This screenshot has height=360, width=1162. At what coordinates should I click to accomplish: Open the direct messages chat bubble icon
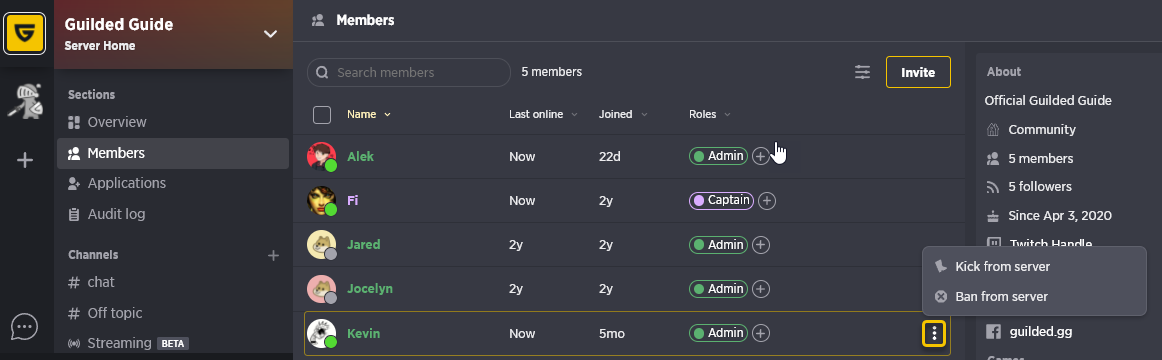pos(24,326)
